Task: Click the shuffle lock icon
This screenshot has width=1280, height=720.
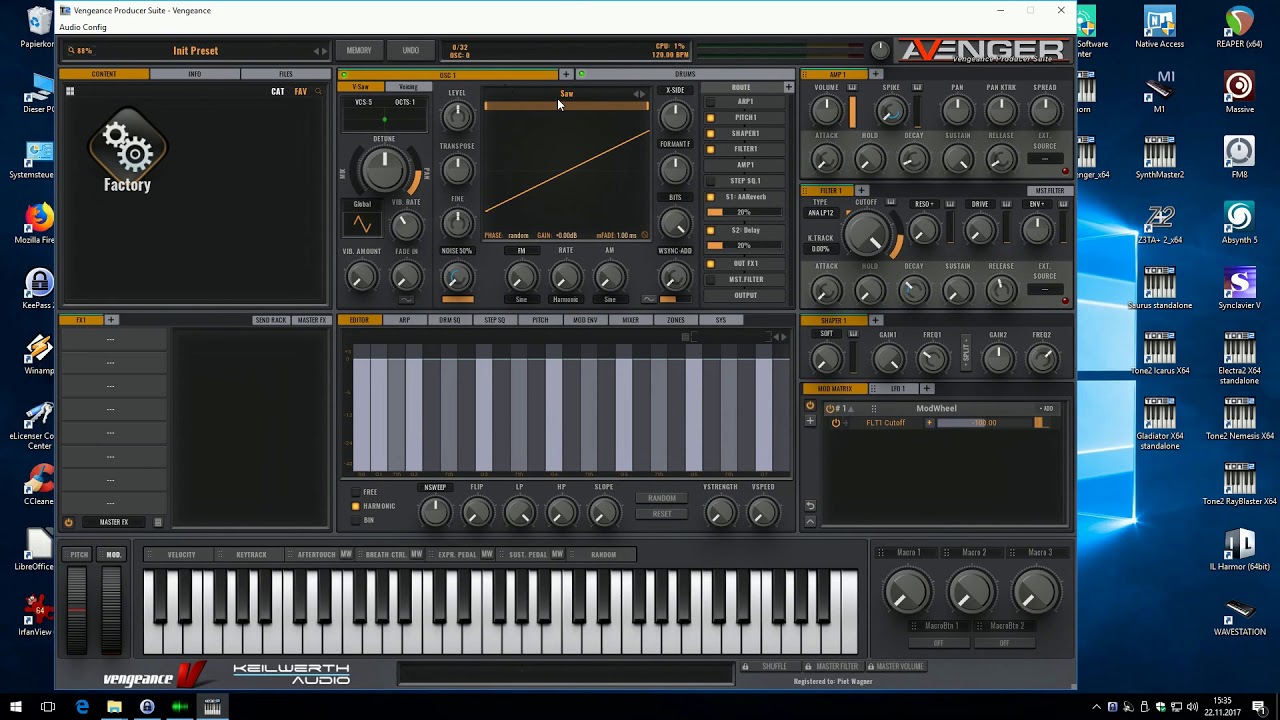Action: 745,666
